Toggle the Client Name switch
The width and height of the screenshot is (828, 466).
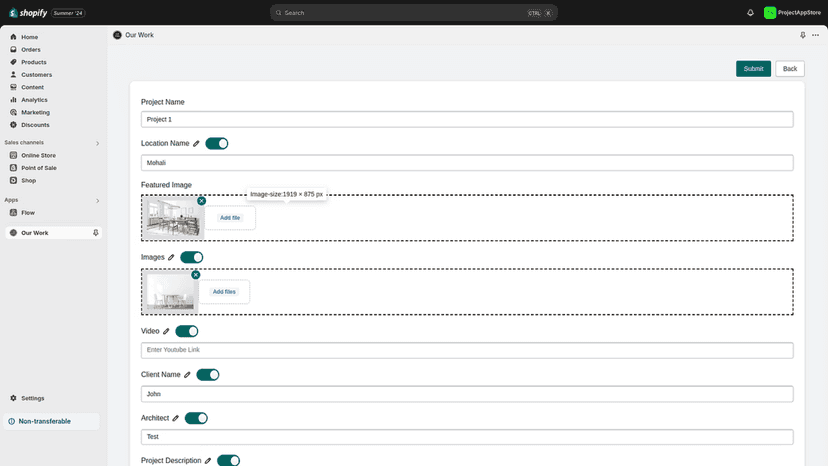pos(208,375)
